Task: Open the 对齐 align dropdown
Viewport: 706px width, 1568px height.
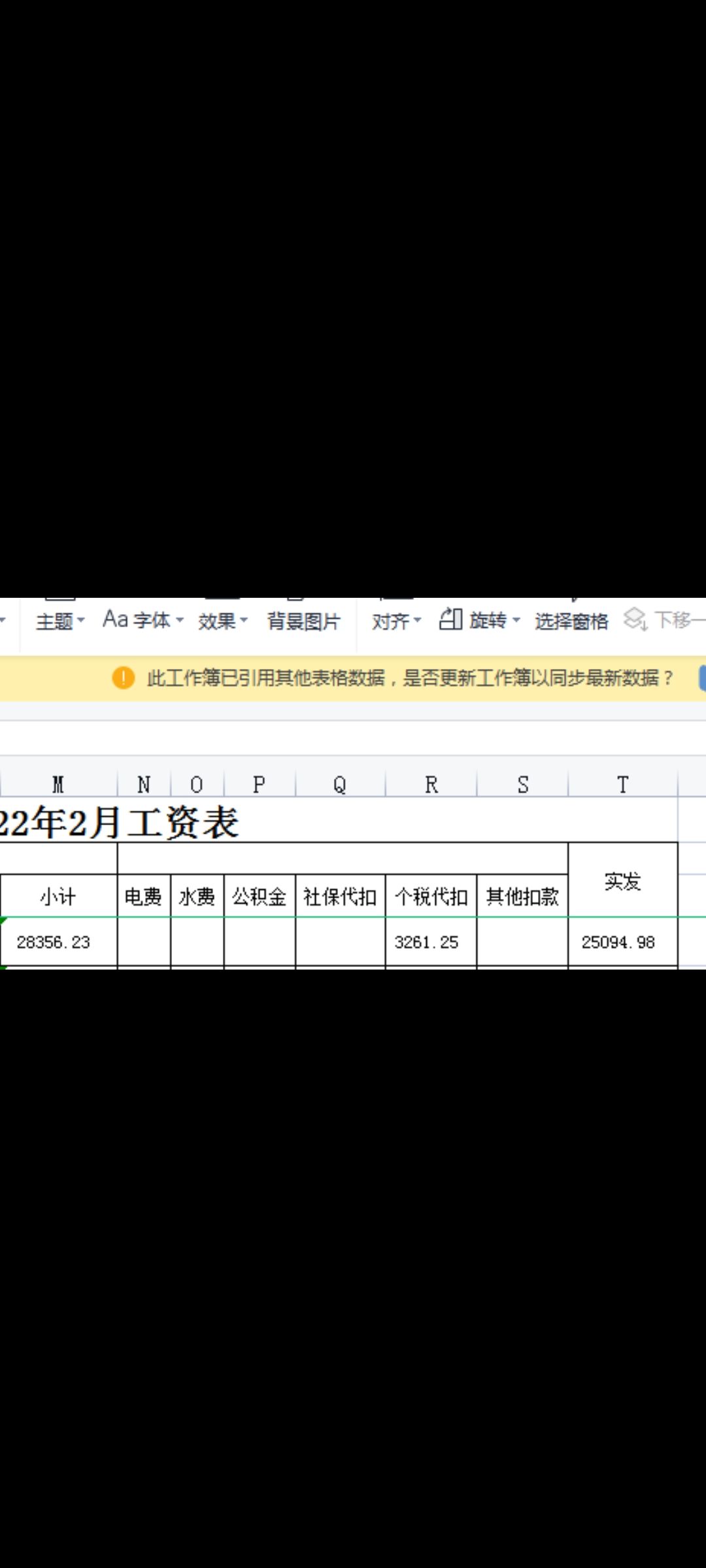Action: pos(396,621)
